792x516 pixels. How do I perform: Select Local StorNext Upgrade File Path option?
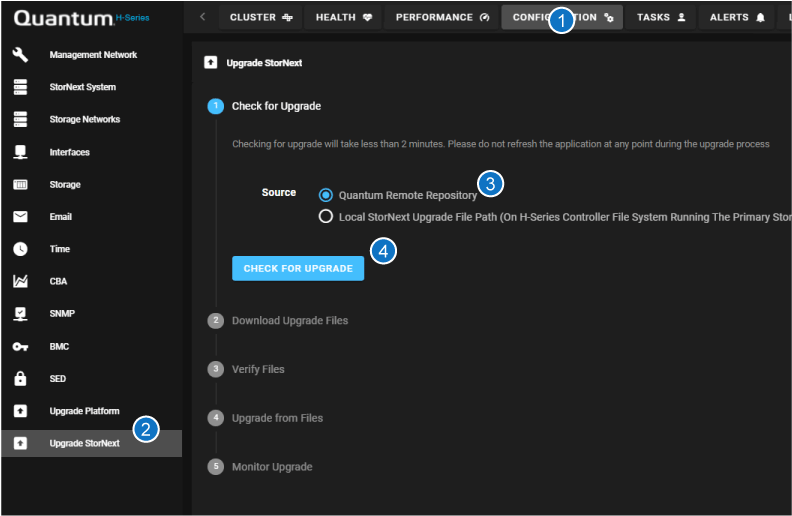(326, 216)
